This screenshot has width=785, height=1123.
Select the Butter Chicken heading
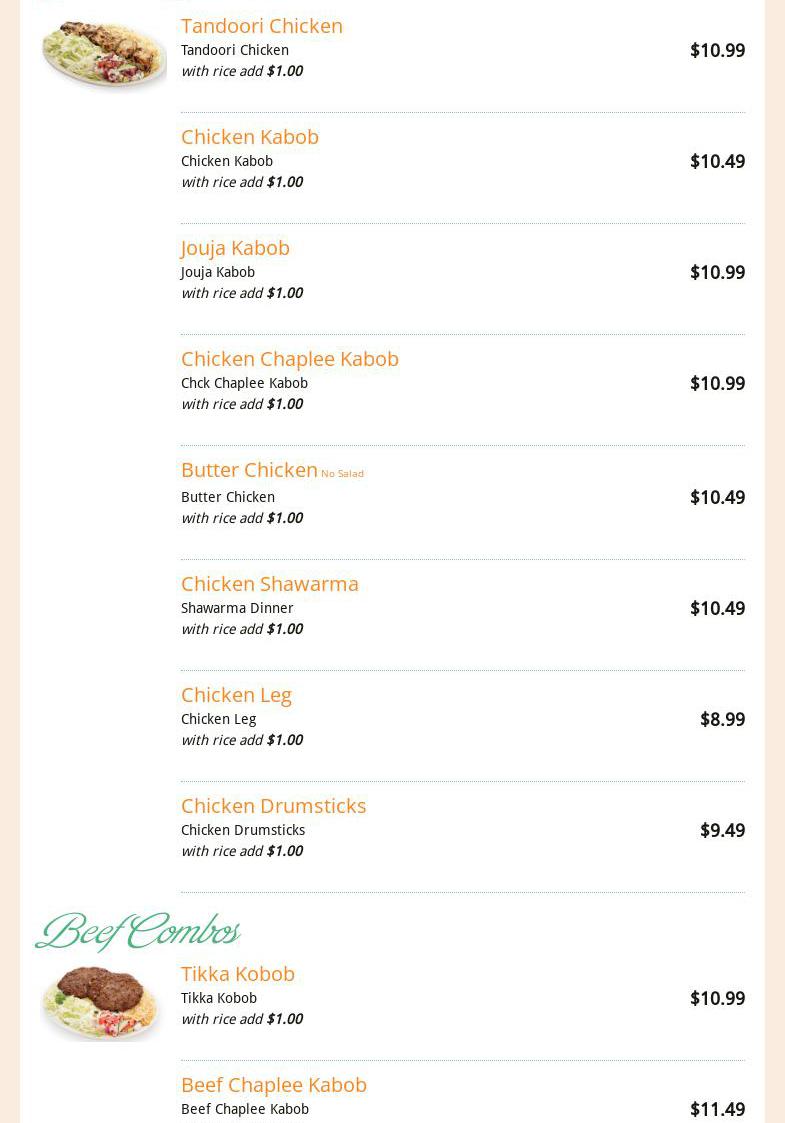click(249, 470)
